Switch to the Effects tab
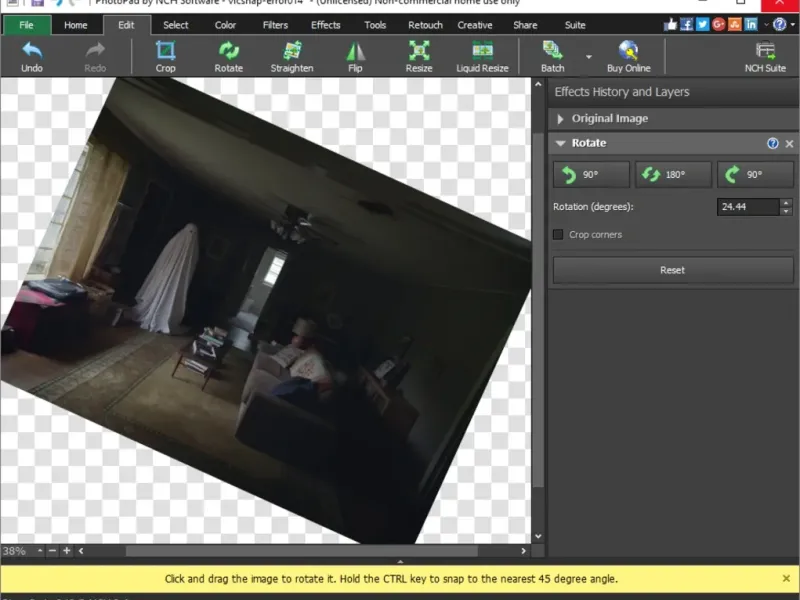The width and height of the screenshot is (800, 600). (x=326, y=25)
